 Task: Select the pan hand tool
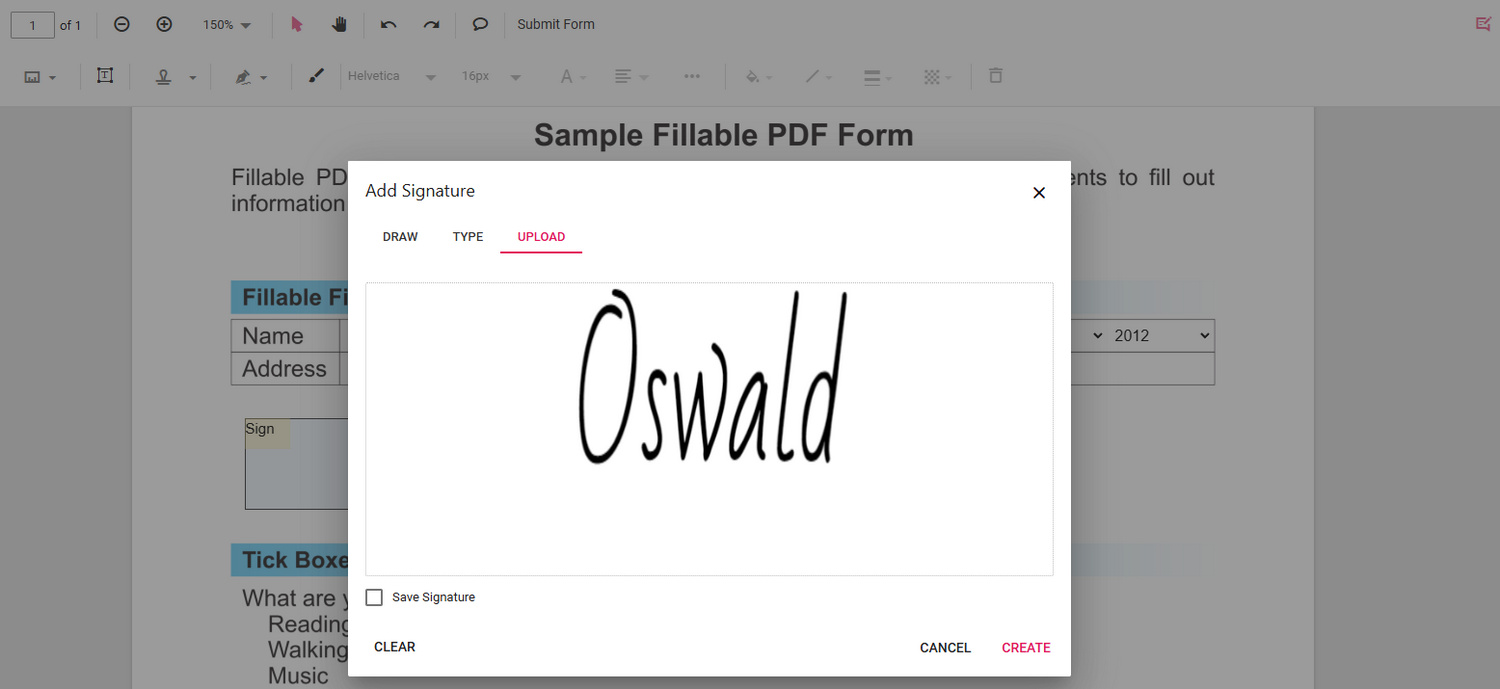(x=339, y=24)
